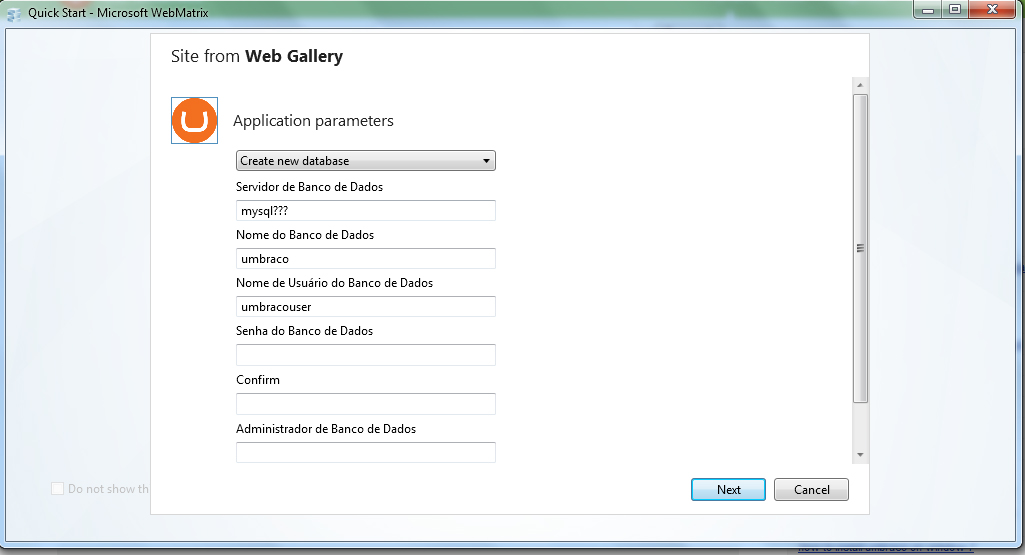Click the Nome de Usuário field containing umbracouser
Viewport: 1025px width, 555px height.
pyautogui.click(x=365, y=307)
